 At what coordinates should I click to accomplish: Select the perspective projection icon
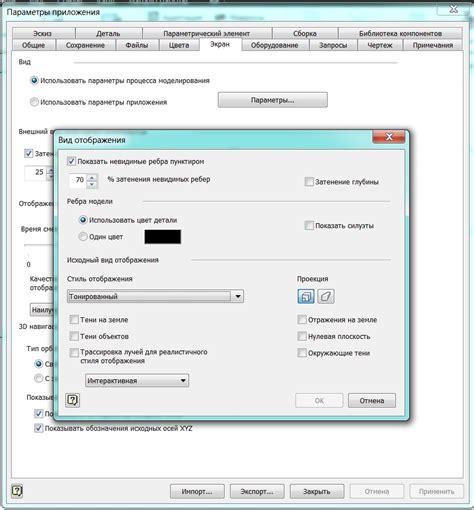326,296
